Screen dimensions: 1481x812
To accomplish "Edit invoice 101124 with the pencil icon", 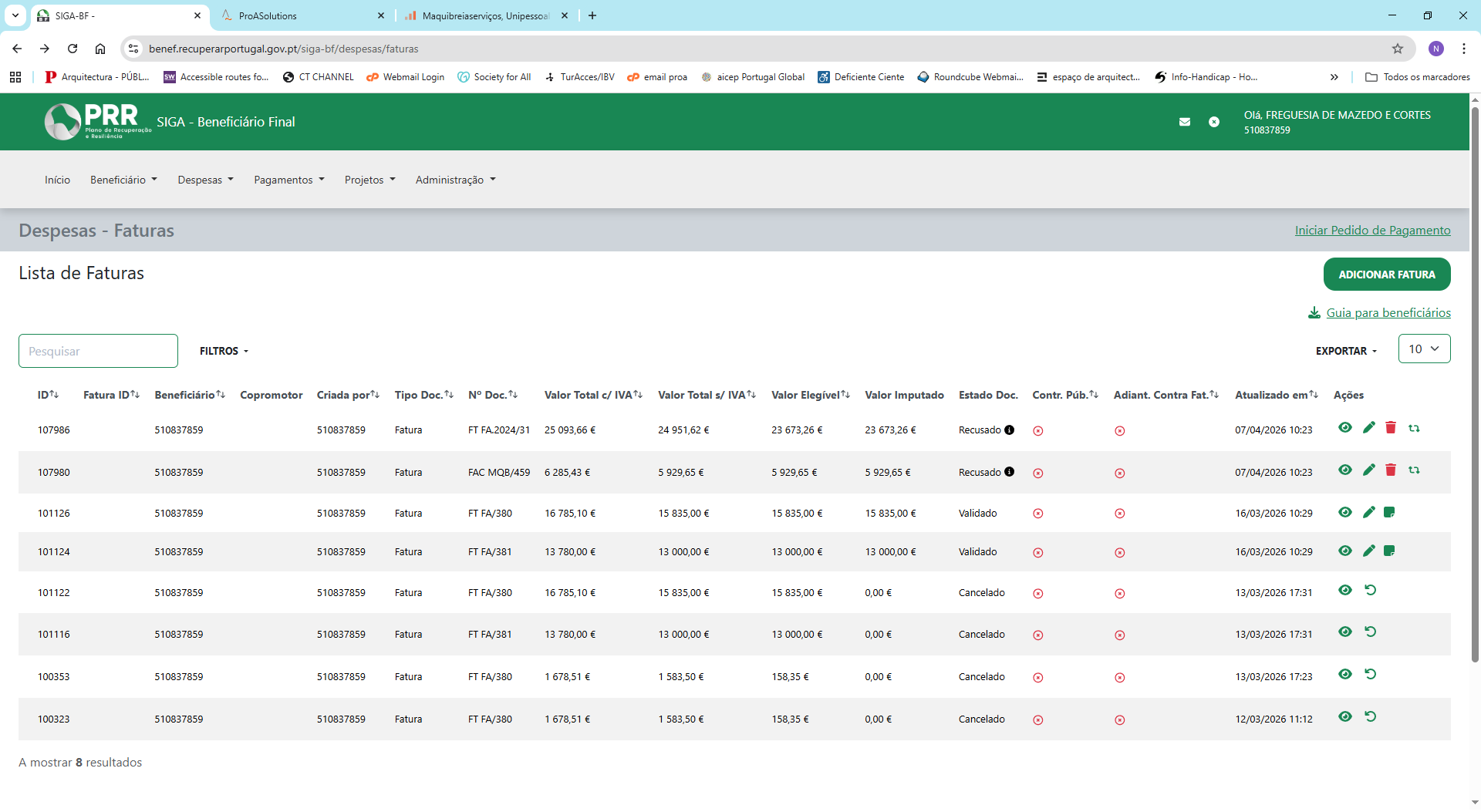I will point(1369,551).
